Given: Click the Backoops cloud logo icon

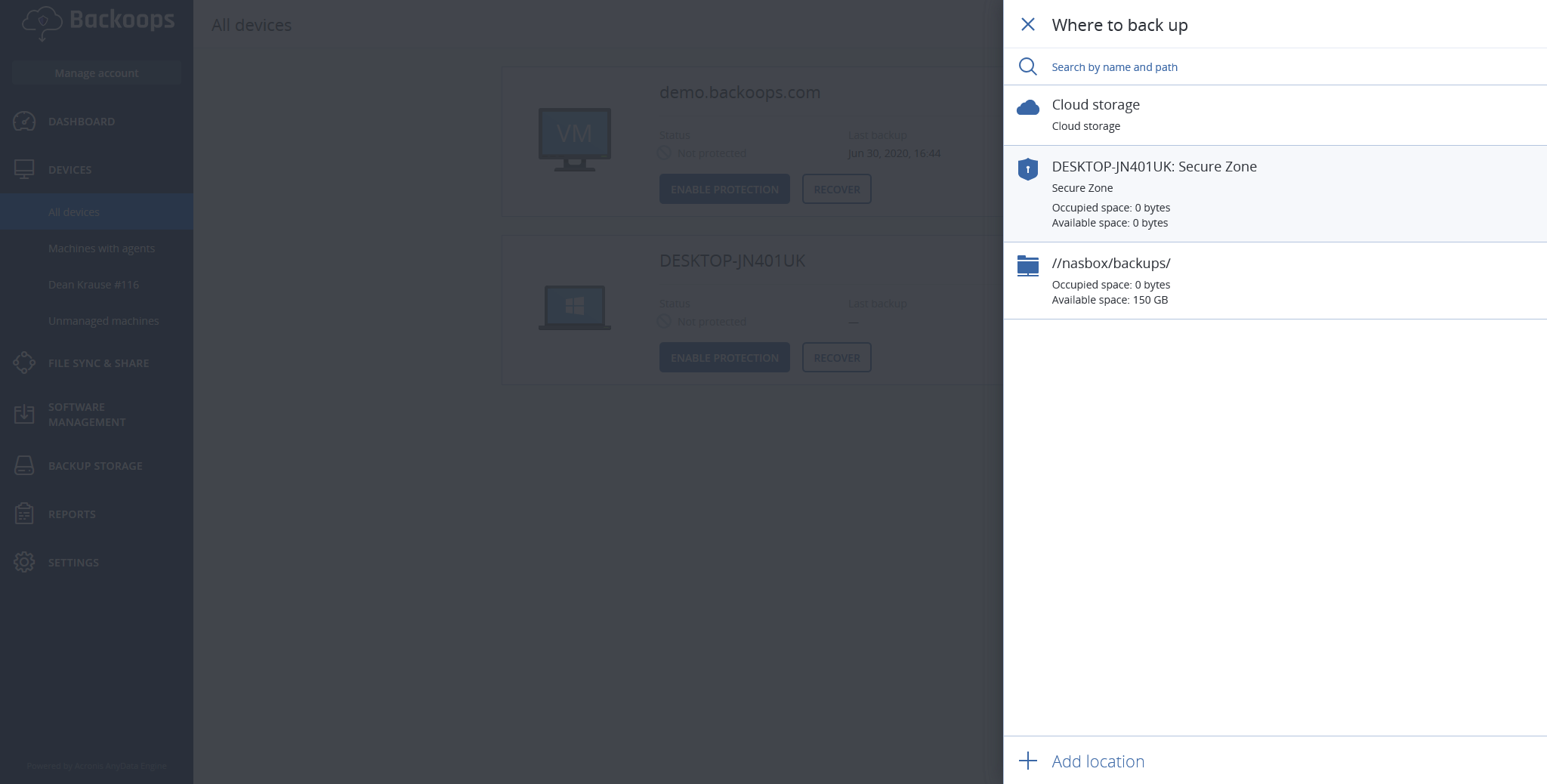Looking at the screenshot, I should click(x=42, y=23).
